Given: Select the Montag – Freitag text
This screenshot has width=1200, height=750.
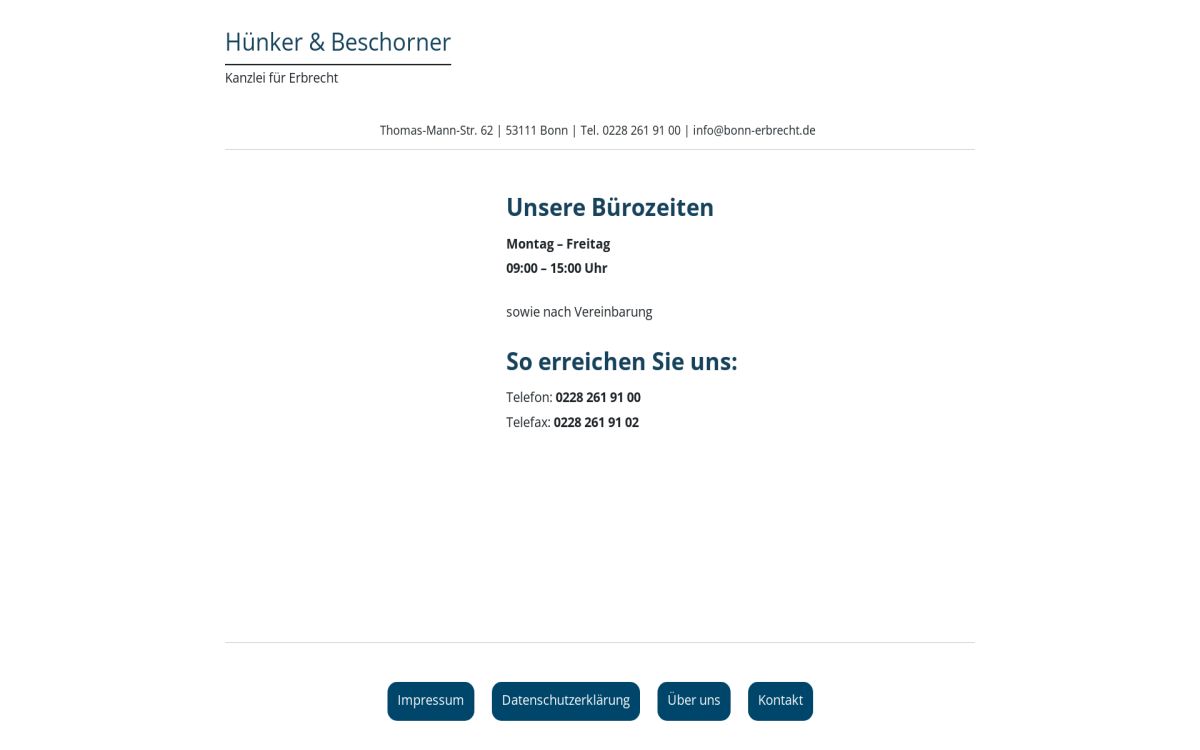Looking at the screenshot, I should [x=558, y=243].
